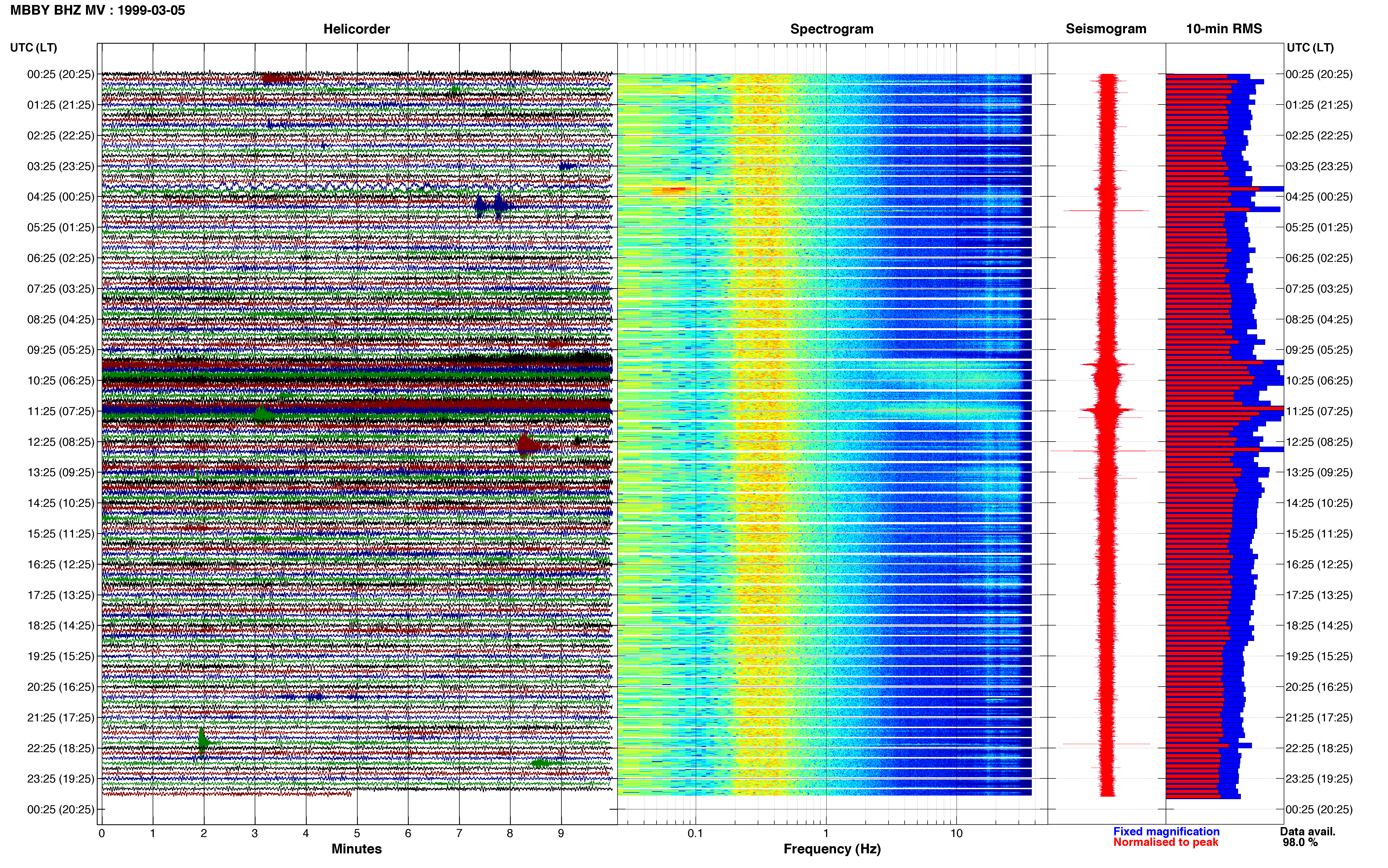This screenshot has width=1388, height=868.
Task: Click the 'Minutes' x-axis label
Action: [x=356, y=849]
